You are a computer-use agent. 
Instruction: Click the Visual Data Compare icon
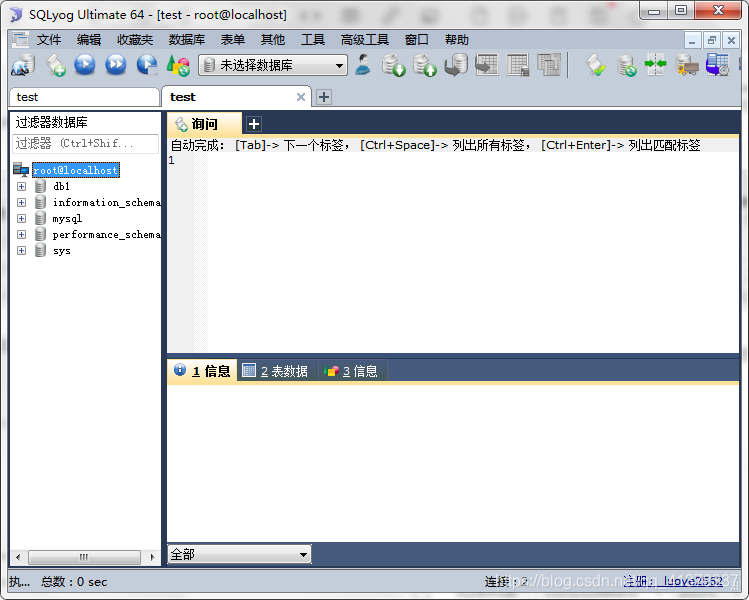coord(549,65)
